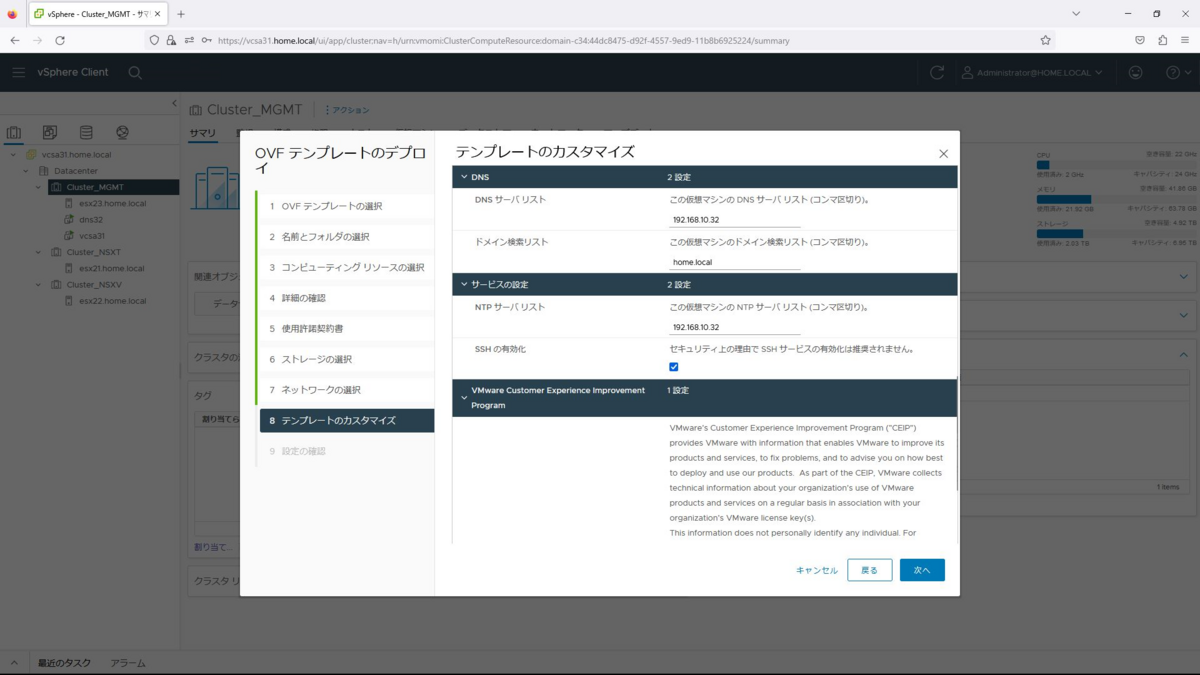Click the 次へ button
This screenshot has width=1200, height=675.
(x=922, y=570)
